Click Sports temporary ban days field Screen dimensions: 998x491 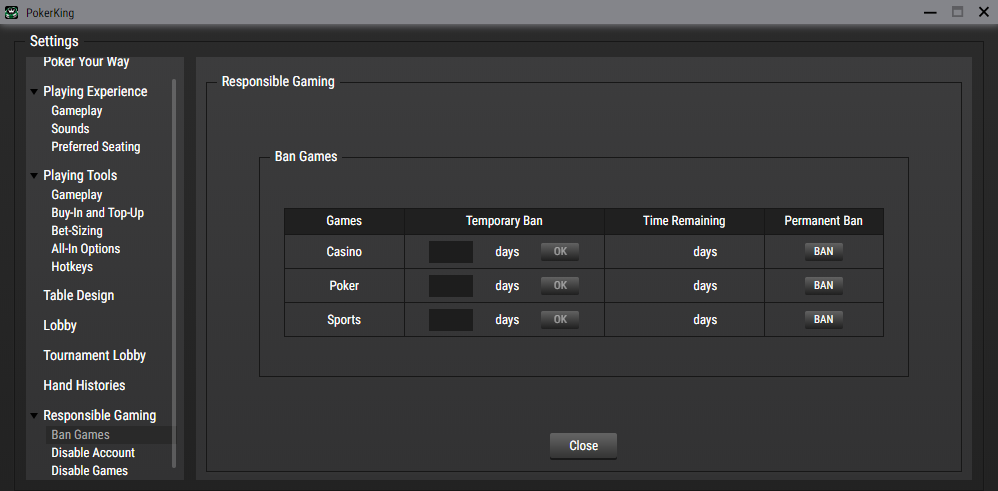click(451, 320)
